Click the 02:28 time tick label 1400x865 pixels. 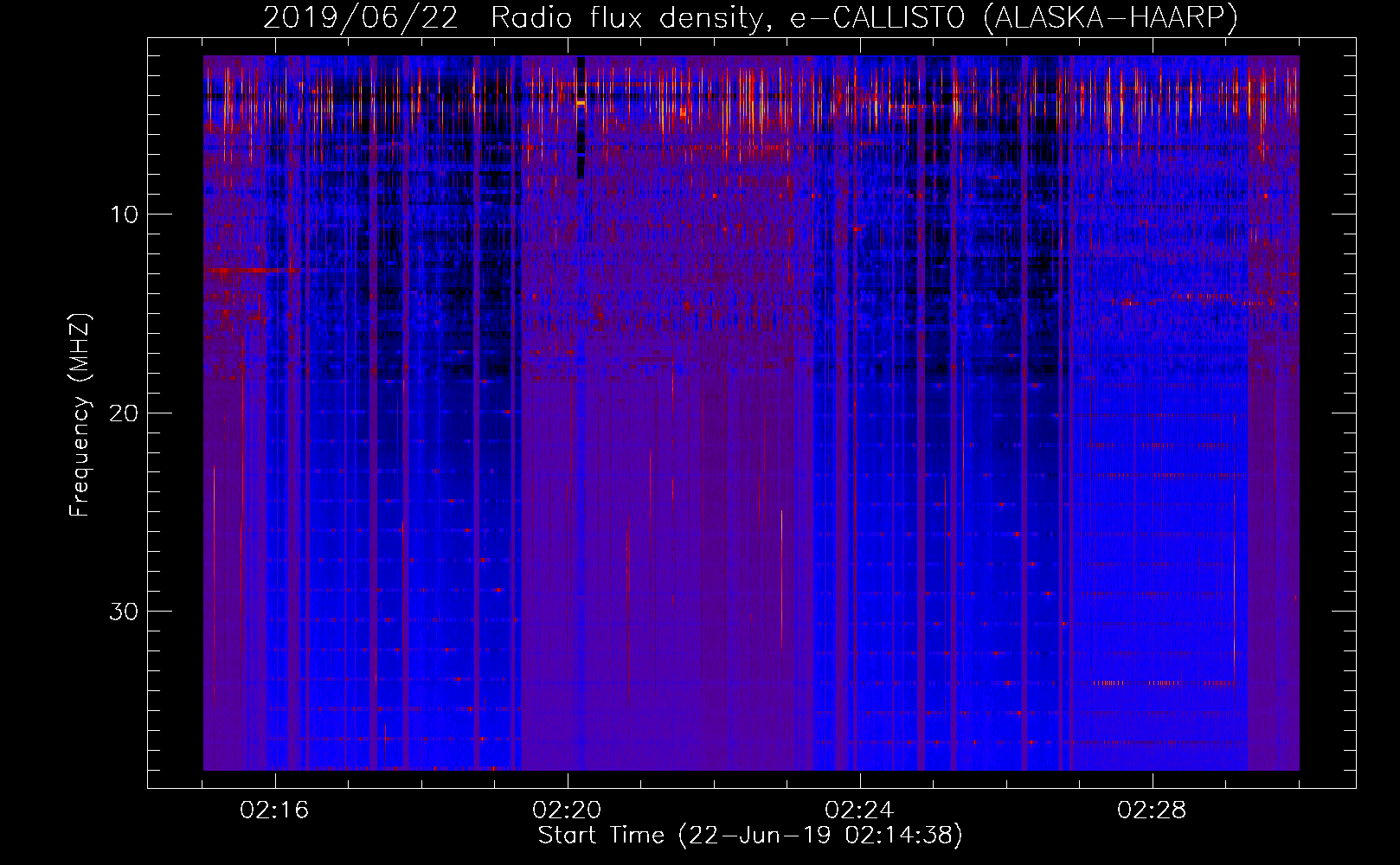[1152, 811]
